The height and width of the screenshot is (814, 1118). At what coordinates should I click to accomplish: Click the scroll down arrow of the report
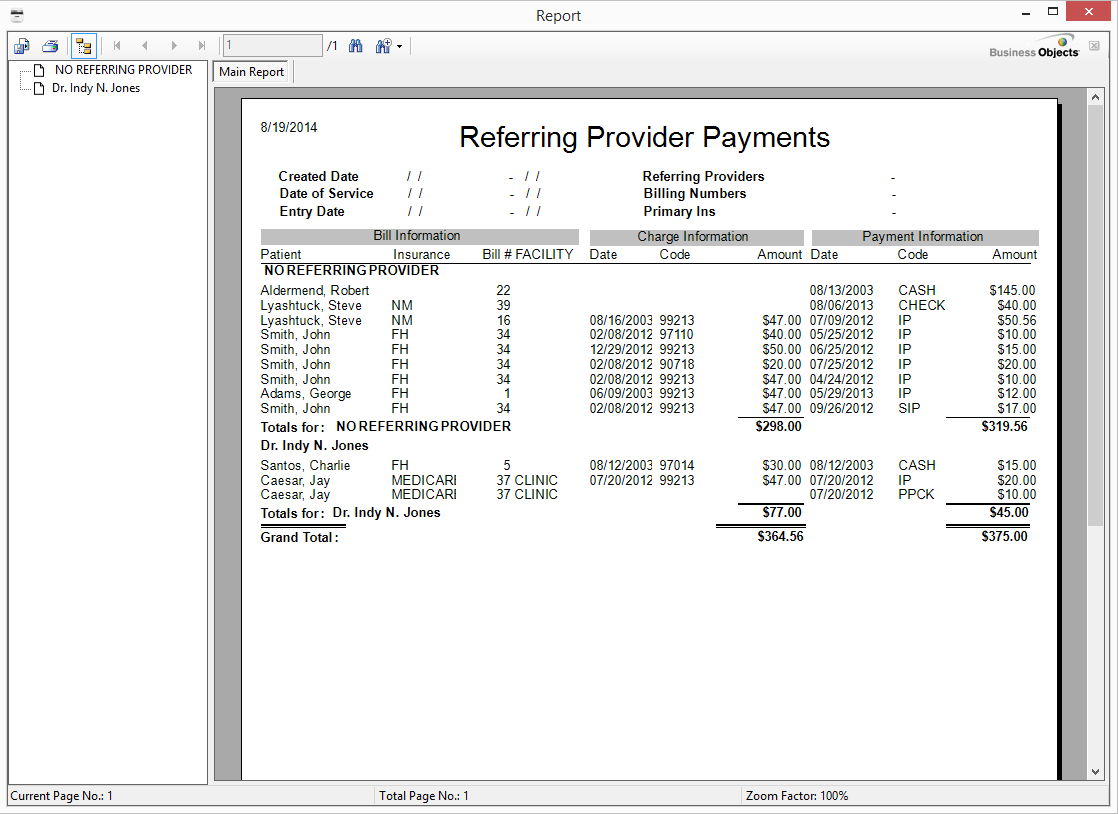1096,772
